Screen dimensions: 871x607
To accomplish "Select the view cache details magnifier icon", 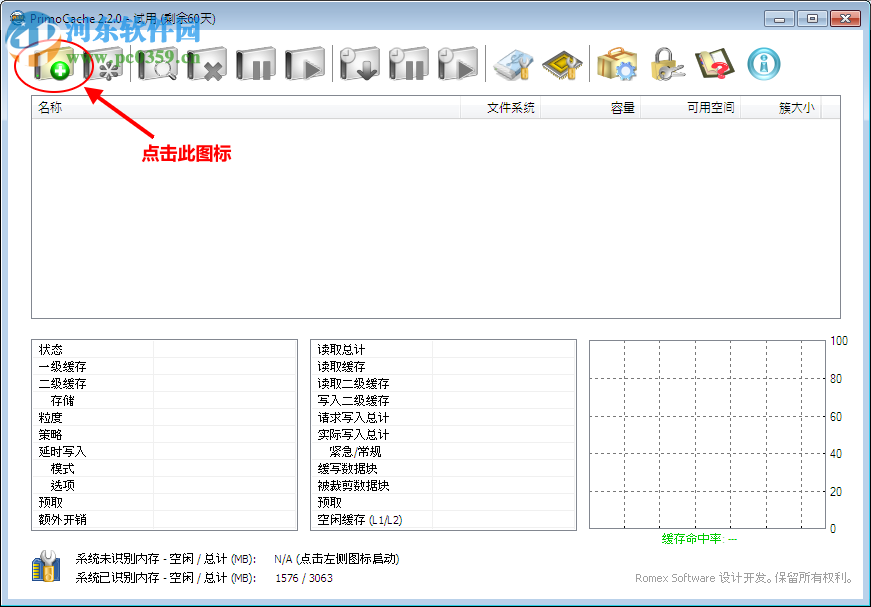I will click(x=156, y=63).
